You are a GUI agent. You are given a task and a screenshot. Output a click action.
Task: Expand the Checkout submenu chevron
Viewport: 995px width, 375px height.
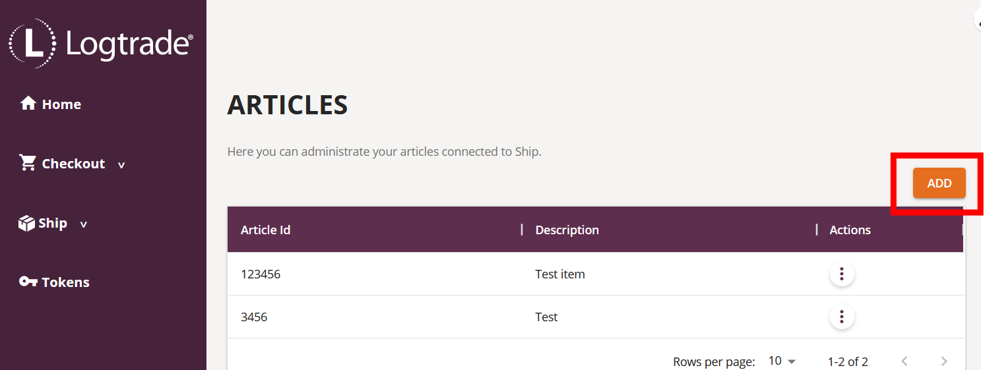coord(121,165)
